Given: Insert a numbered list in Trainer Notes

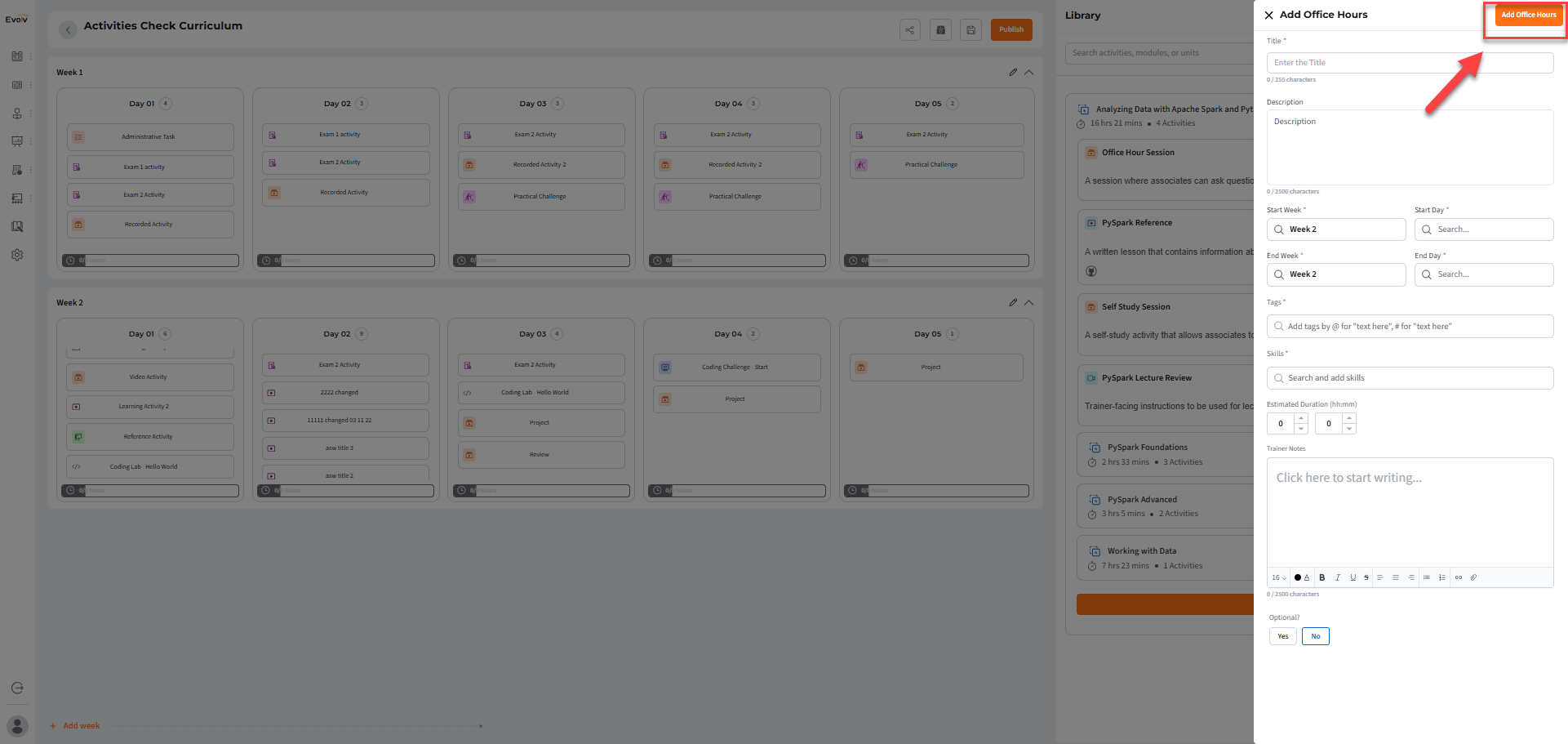Looking at the screenshot, I should [1442, 577].
